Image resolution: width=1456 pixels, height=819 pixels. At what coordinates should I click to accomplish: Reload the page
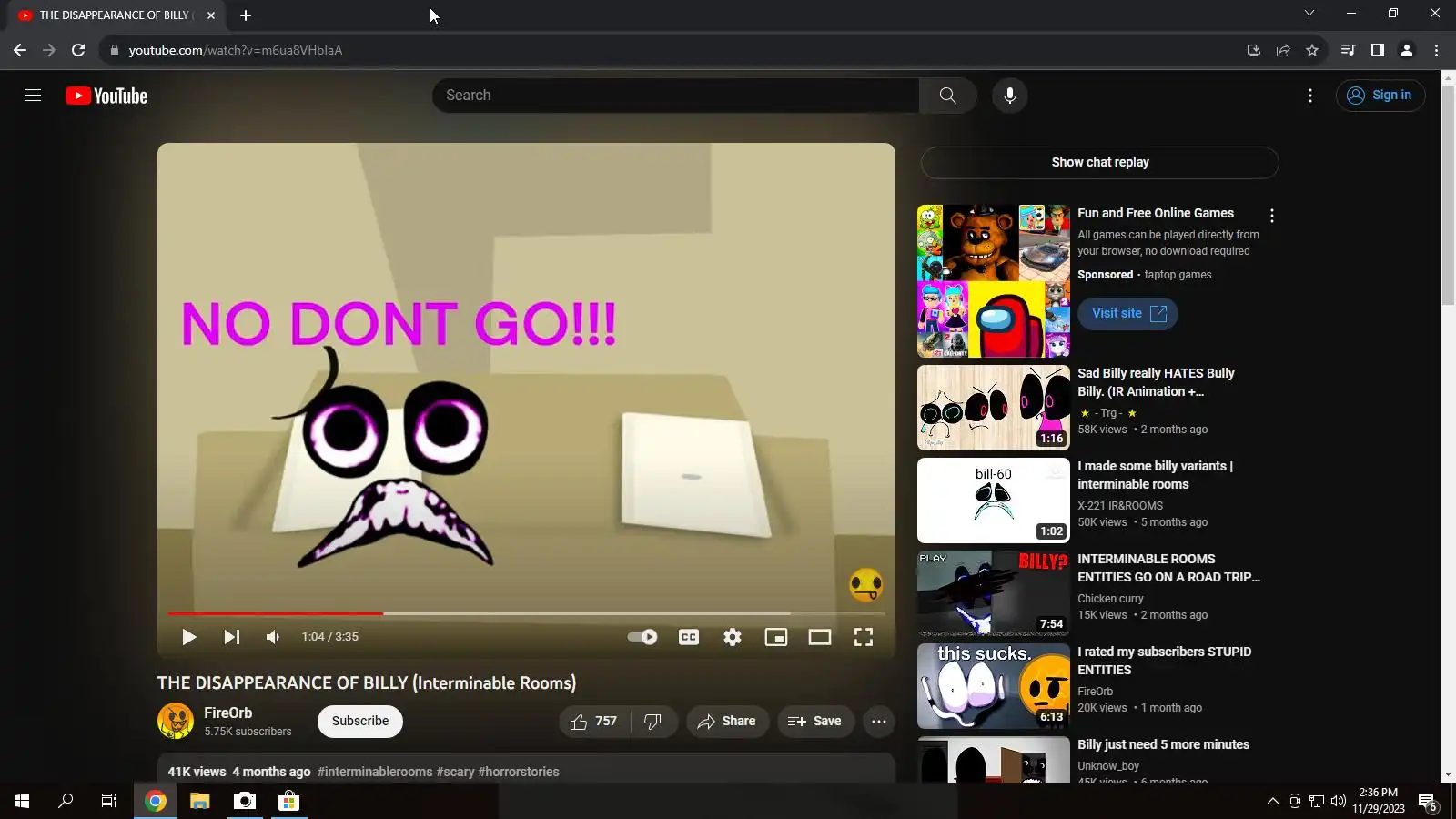(78, 50)
